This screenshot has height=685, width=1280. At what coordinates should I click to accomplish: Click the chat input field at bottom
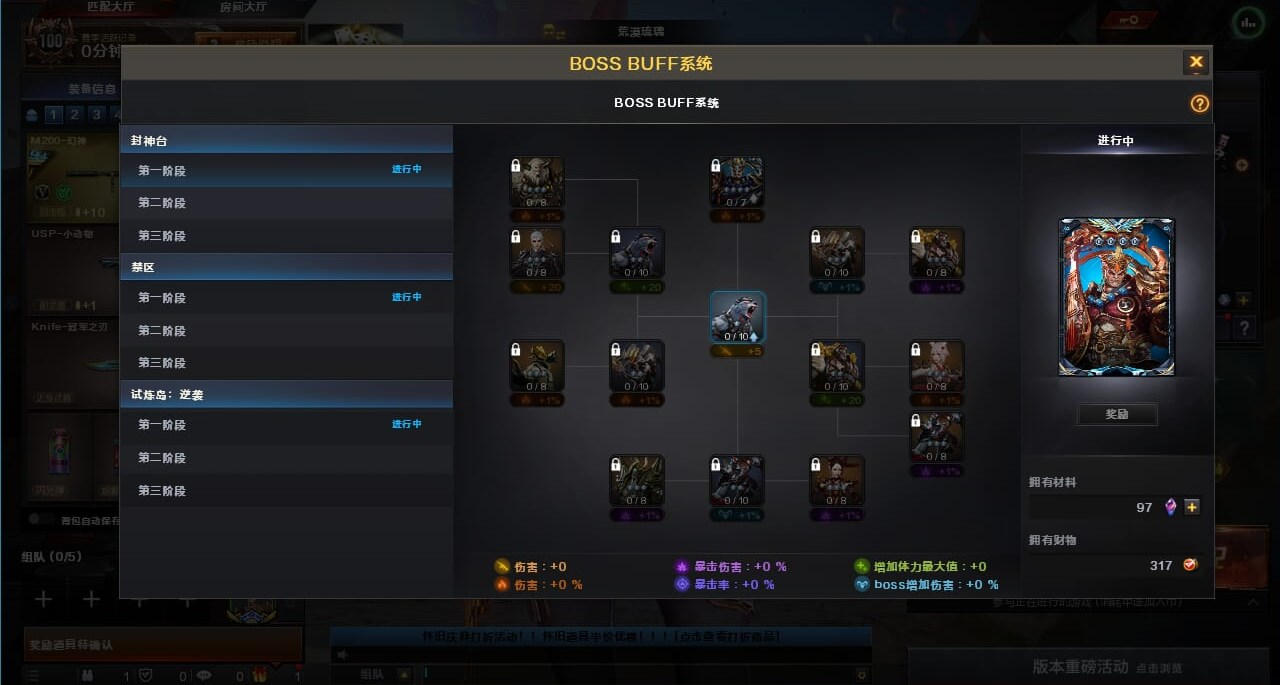[x=642, y=675]
